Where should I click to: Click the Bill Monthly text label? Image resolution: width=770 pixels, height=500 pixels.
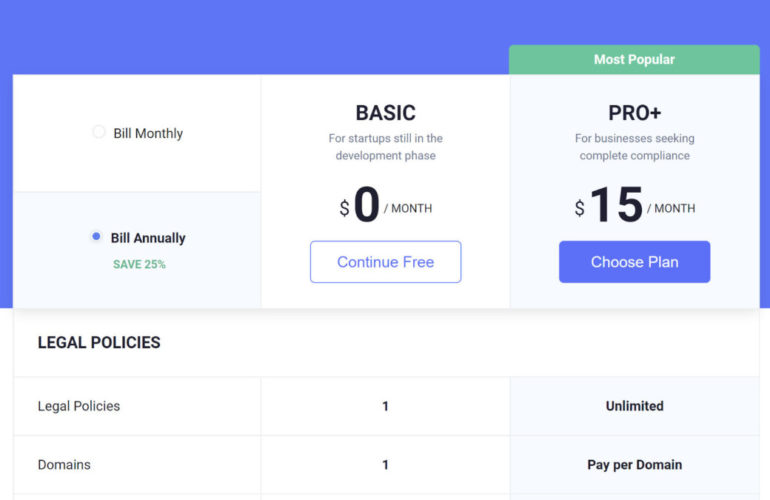[x=148, y=133]
